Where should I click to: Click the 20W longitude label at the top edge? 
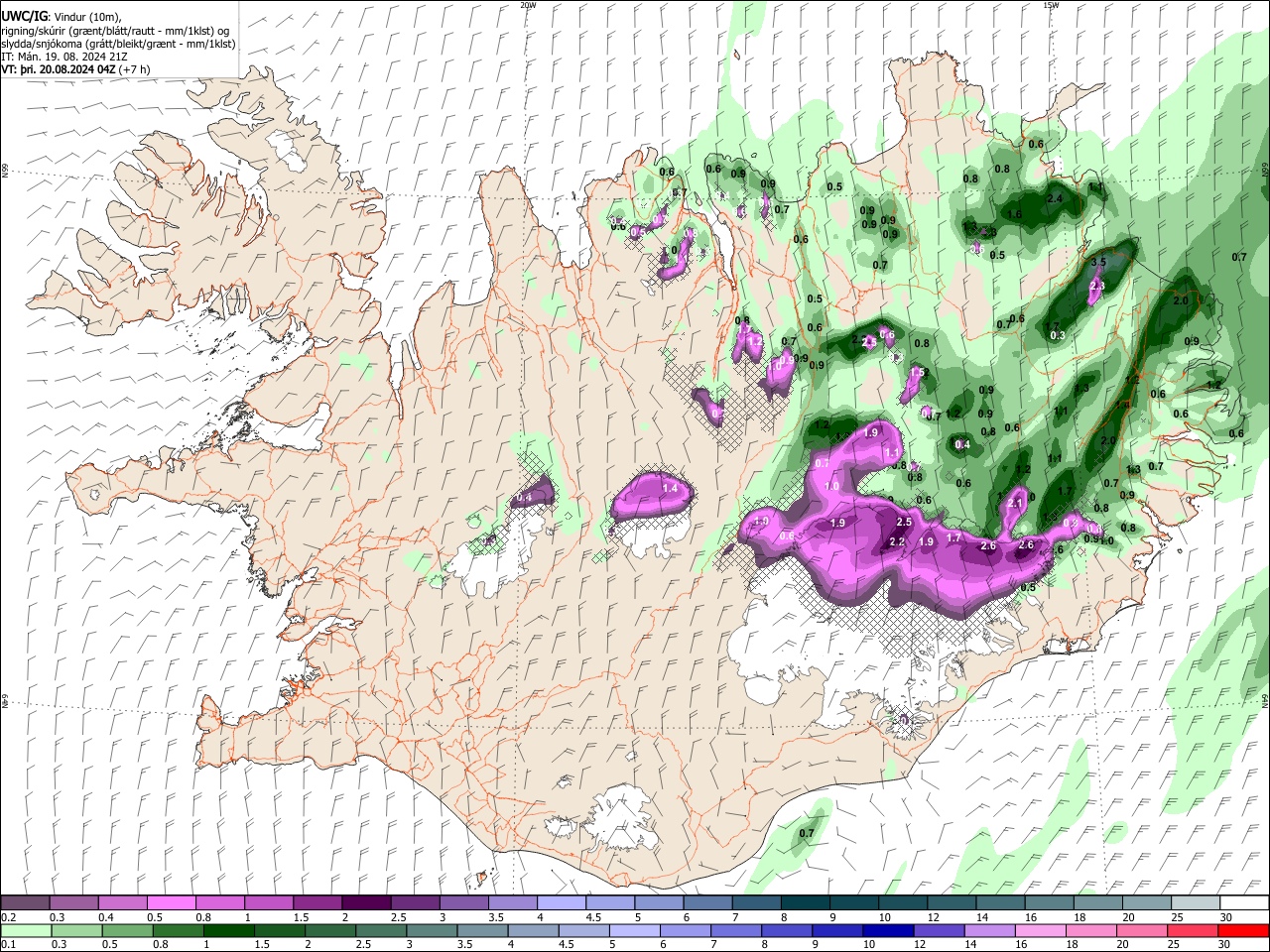[x=528, y=5]
